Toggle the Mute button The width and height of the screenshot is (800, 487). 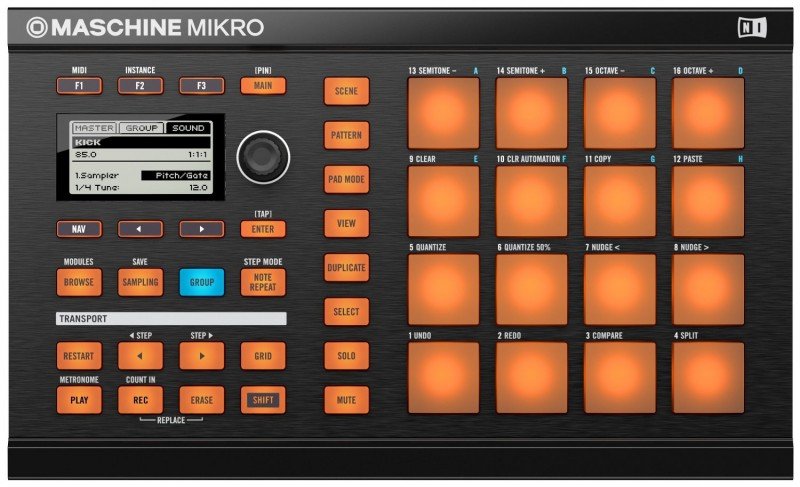click(x=346, y=400)
